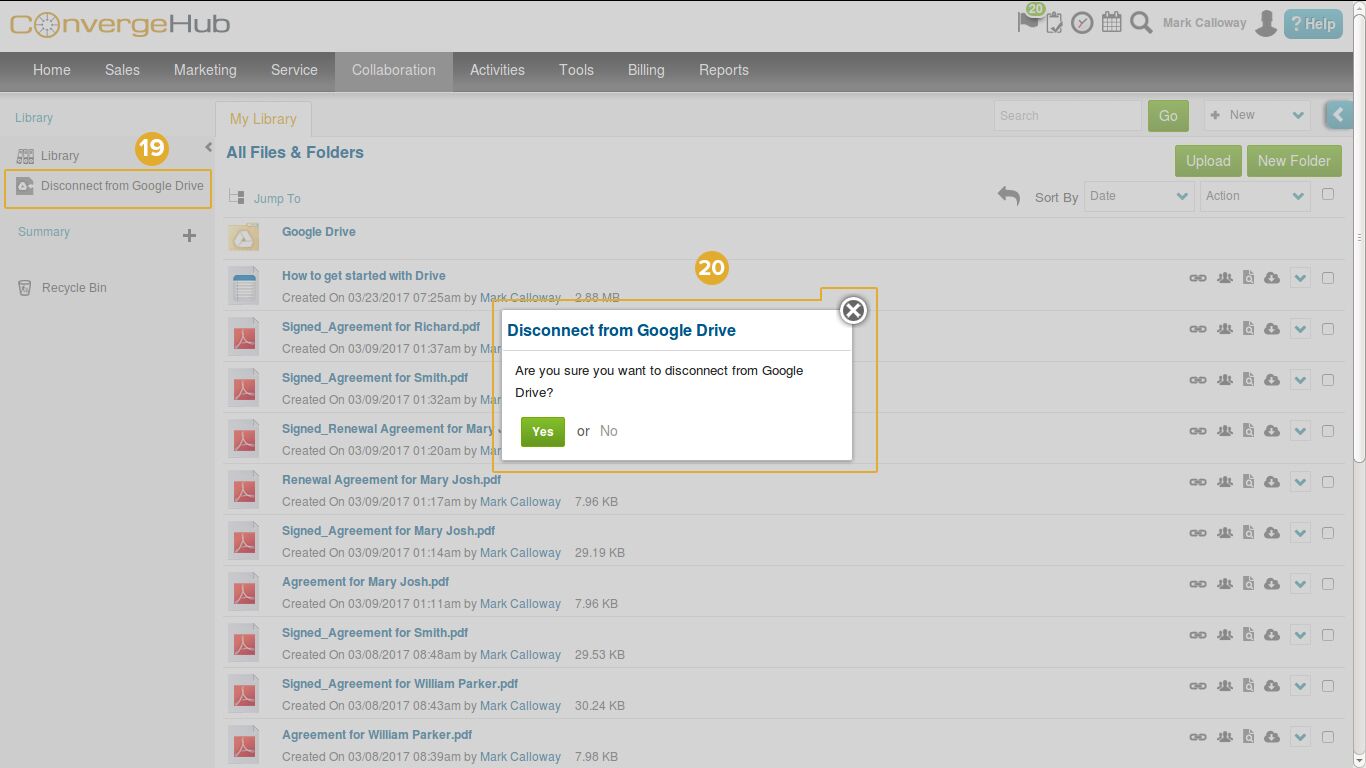Click the library Search input field
The image size is (1366, 768).
1067,116
